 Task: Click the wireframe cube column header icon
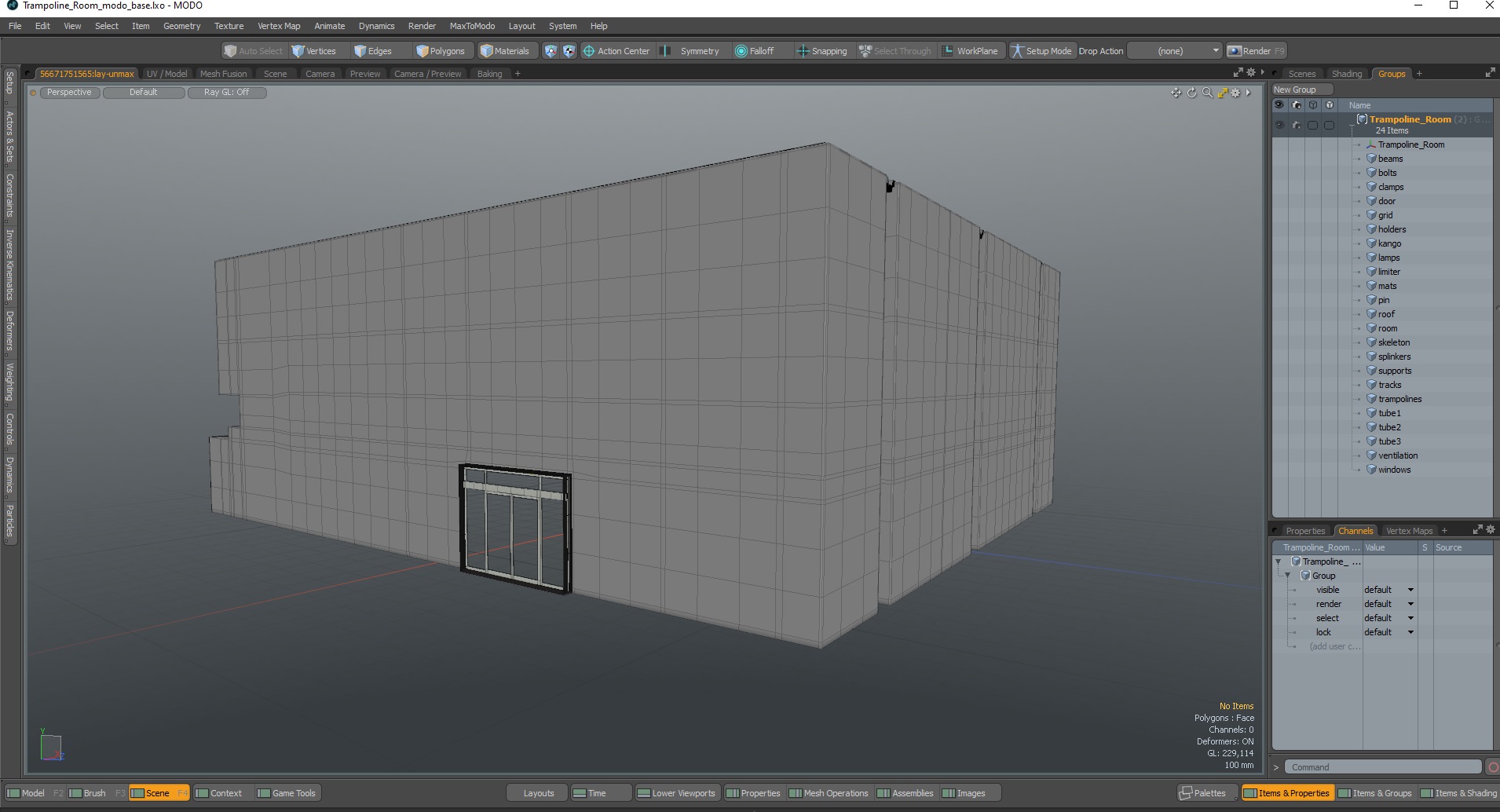click(x=1313, y=105)
